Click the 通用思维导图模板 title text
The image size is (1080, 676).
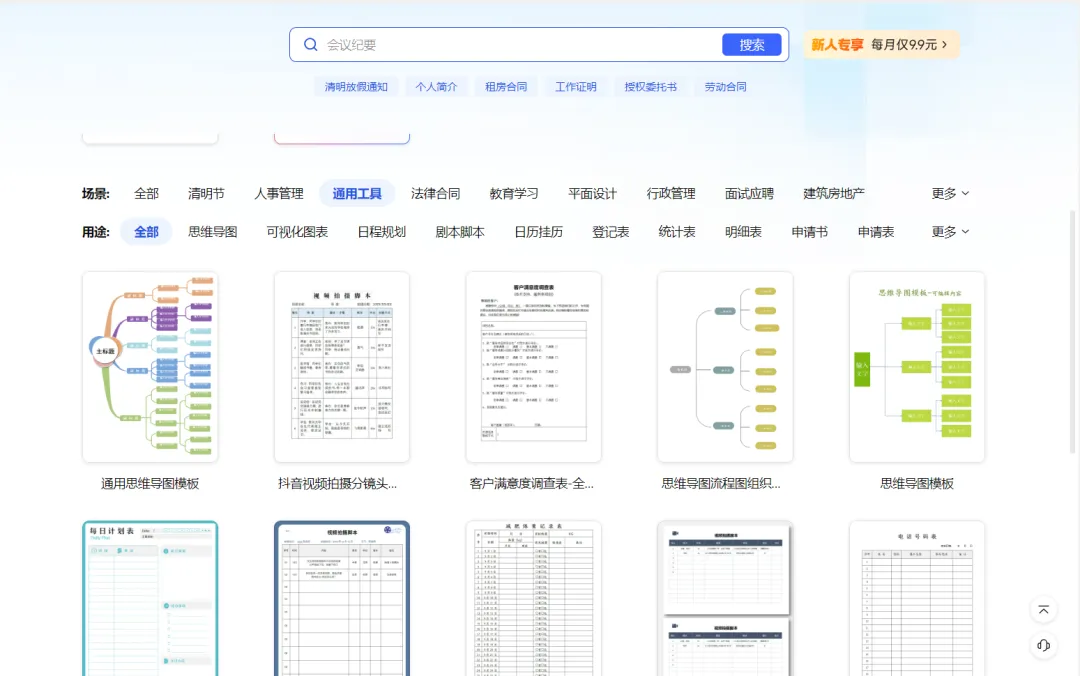(x=150, y=484)
